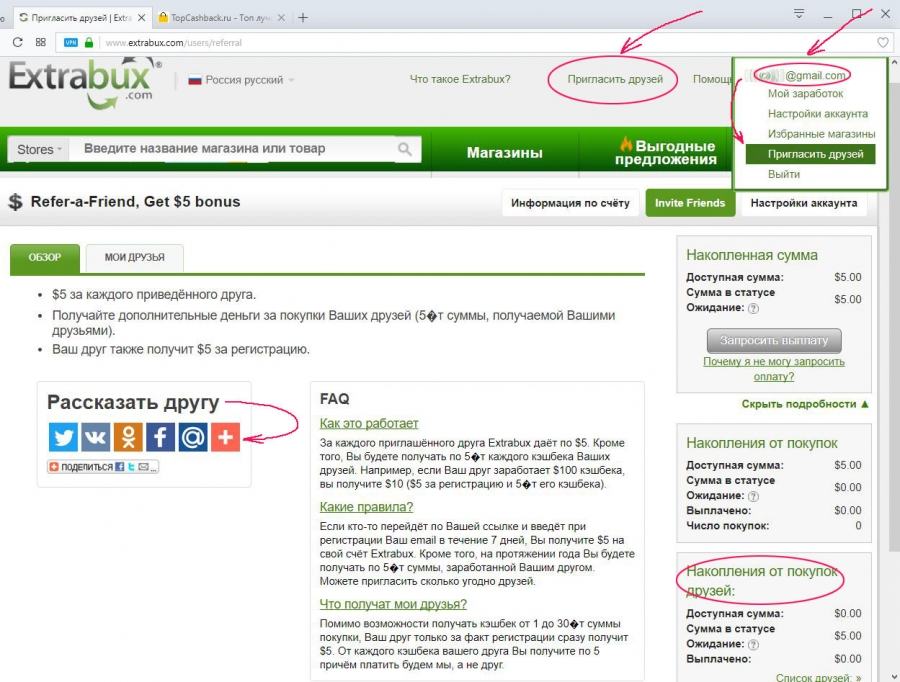
Task: Open a new browser tab with the plus icon
Action: click(303, 18)
